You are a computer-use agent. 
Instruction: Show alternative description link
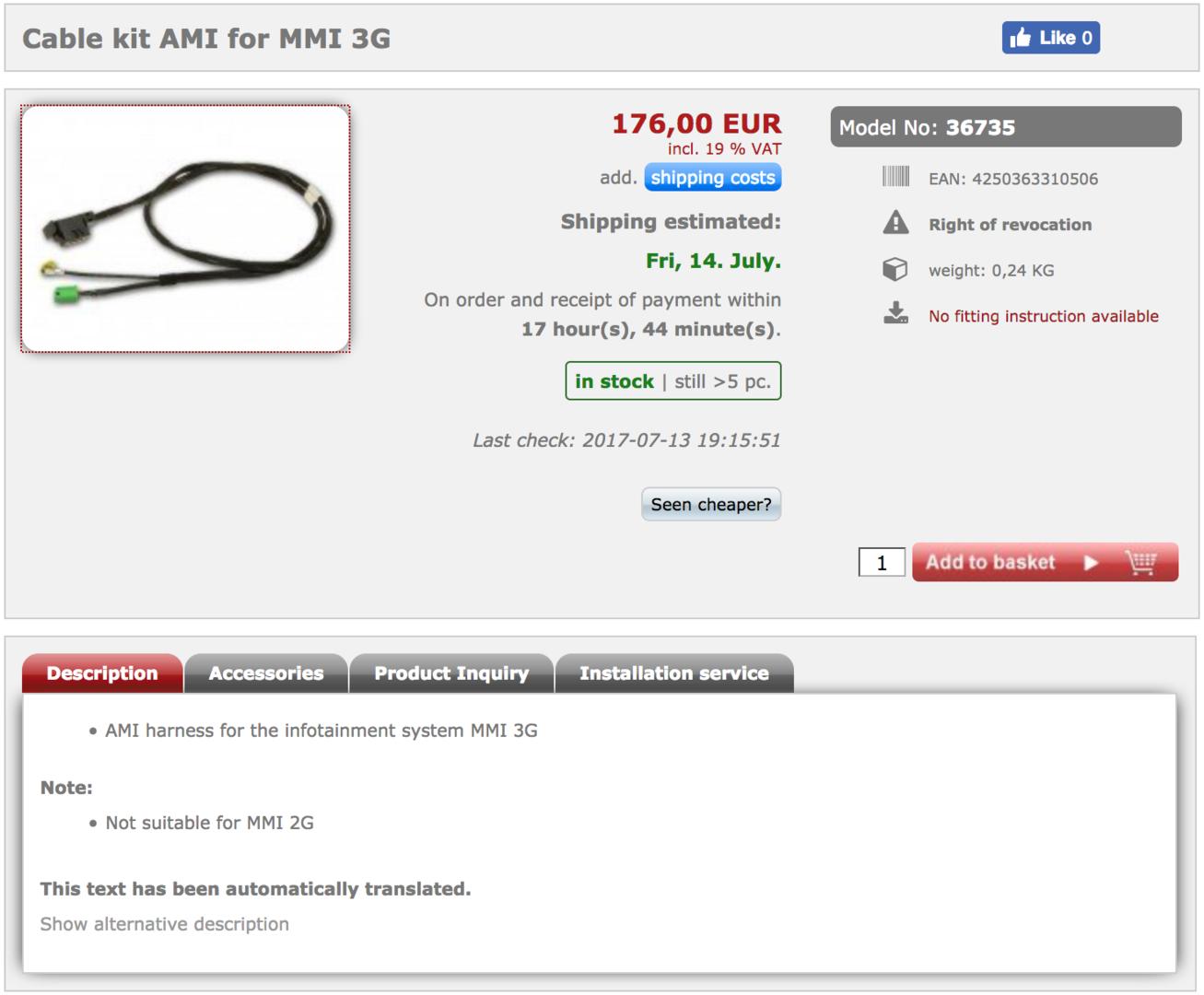(164, 924)
